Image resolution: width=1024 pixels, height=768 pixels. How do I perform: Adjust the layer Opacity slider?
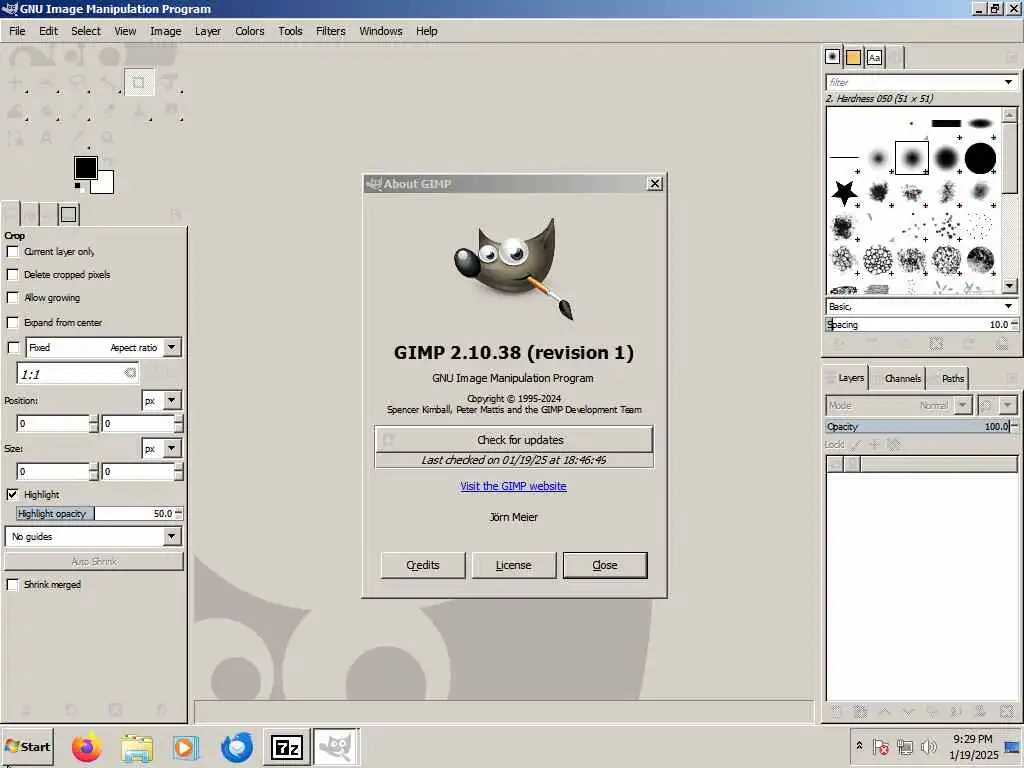tap(918, 426)
